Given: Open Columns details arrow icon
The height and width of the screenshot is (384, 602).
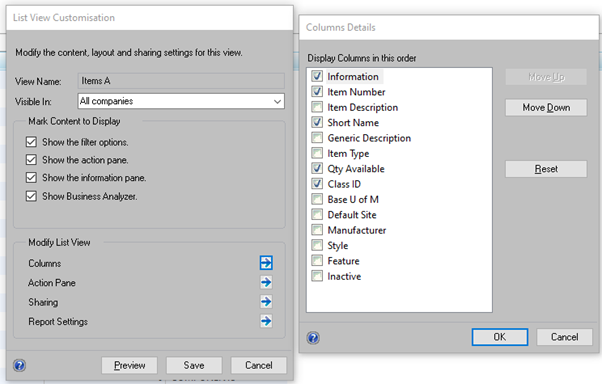Looking at the screenshot, I should (x=266, y=263).
